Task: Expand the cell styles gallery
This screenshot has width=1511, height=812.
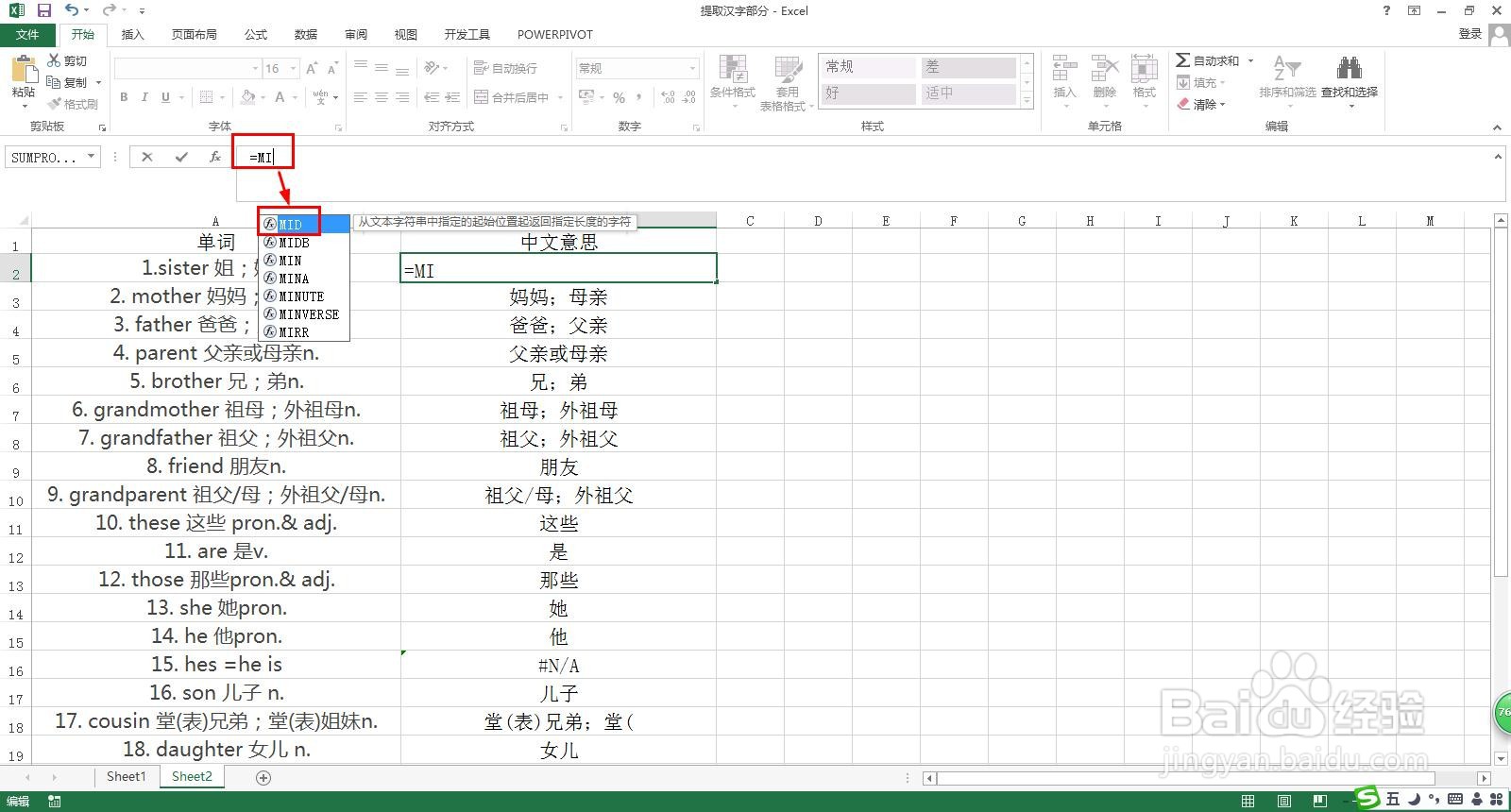Action: pos(1027,100)
